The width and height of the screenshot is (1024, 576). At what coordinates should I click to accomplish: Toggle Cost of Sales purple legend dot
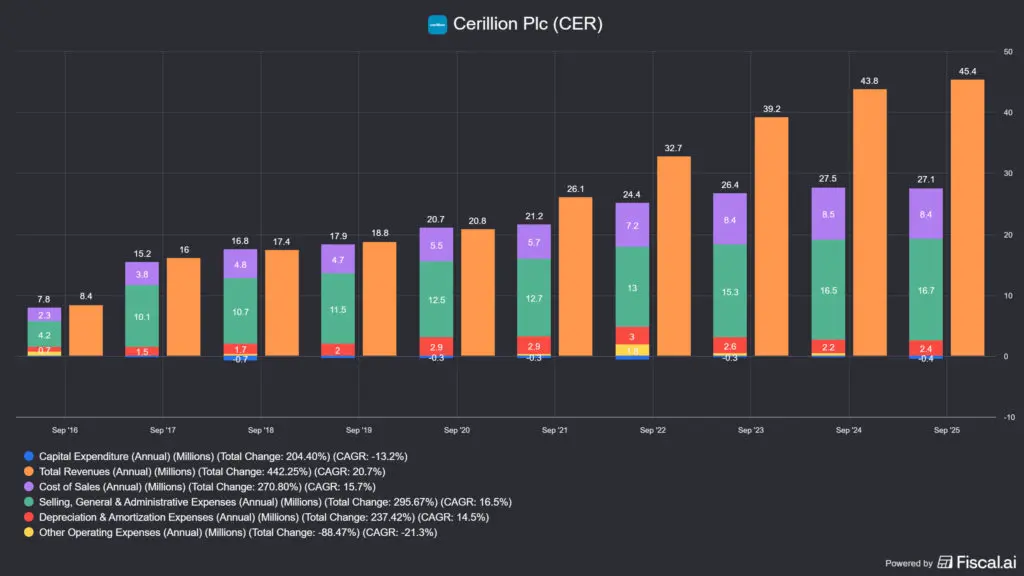coord(29,487)
